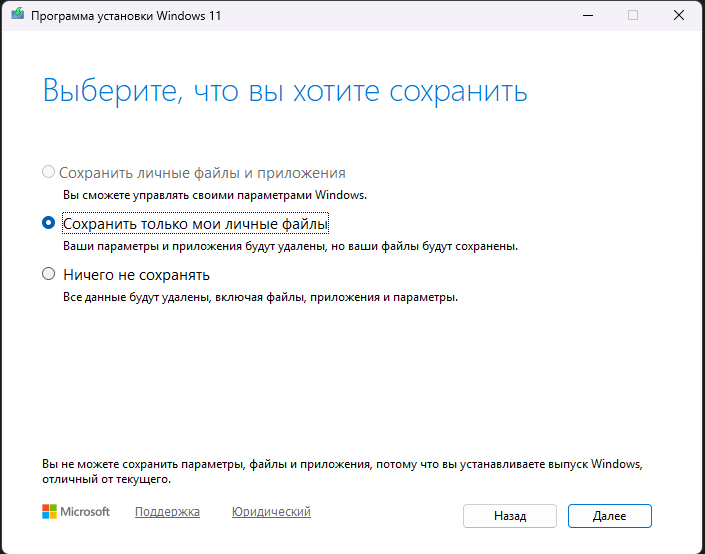Close the Windows 11 setup window
Image resolution: width=705 pixels, height=554 pixels.
coord(678,15)
